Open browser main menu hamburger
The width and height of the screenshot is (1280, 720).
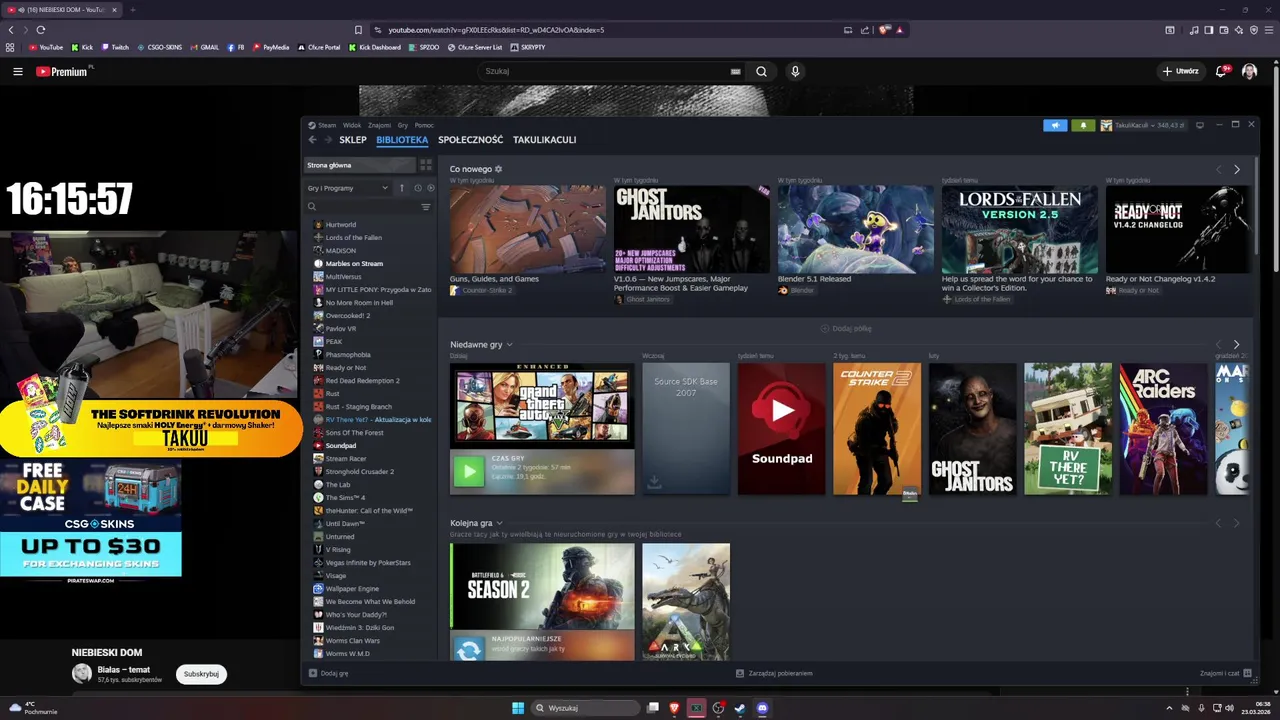1268,30
